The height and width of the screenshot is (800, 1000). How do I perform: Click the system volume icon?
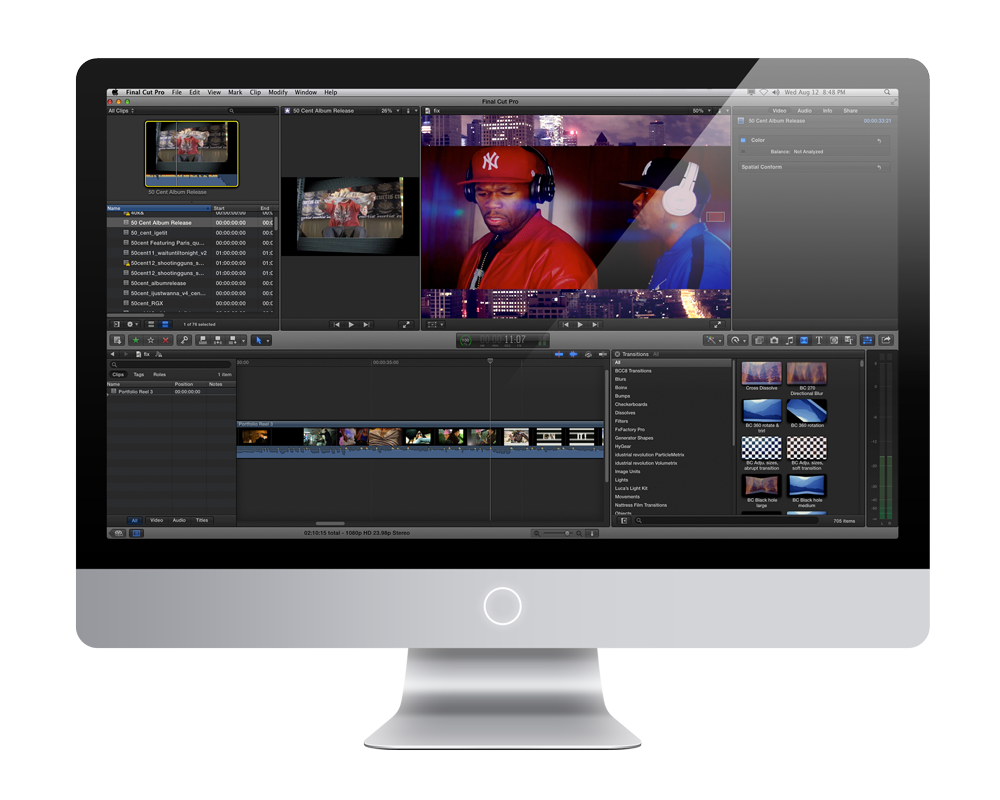776,93
